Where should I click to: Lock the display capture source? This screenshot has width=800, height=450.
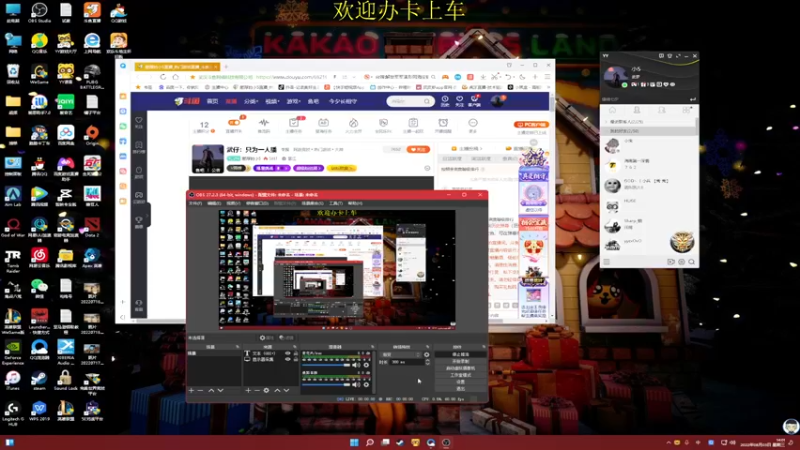(x=296, y=360)
